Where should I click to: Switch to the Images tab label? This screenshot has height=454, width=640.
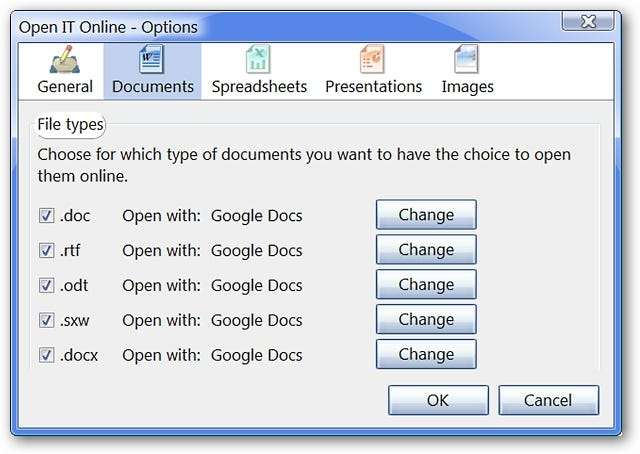click(467, 86)
